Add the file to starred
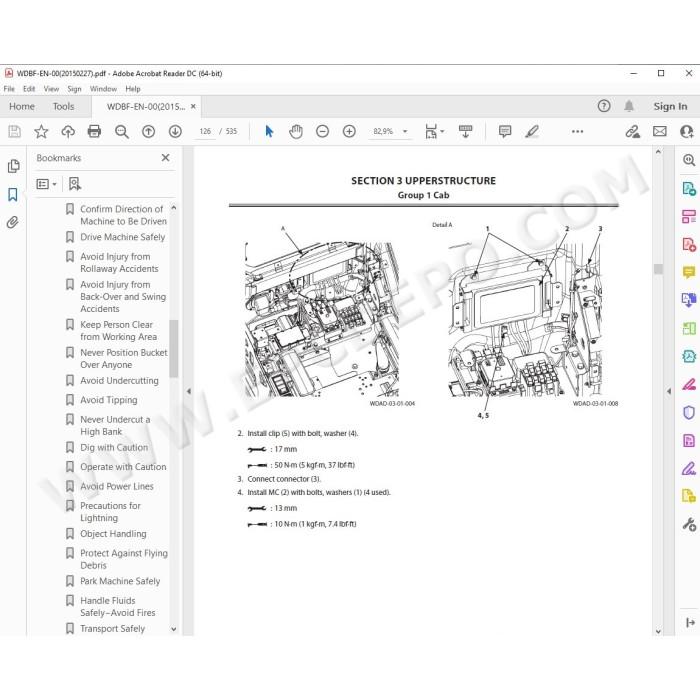The width and height of the screenshot is (700, 700). click(41, 131)
